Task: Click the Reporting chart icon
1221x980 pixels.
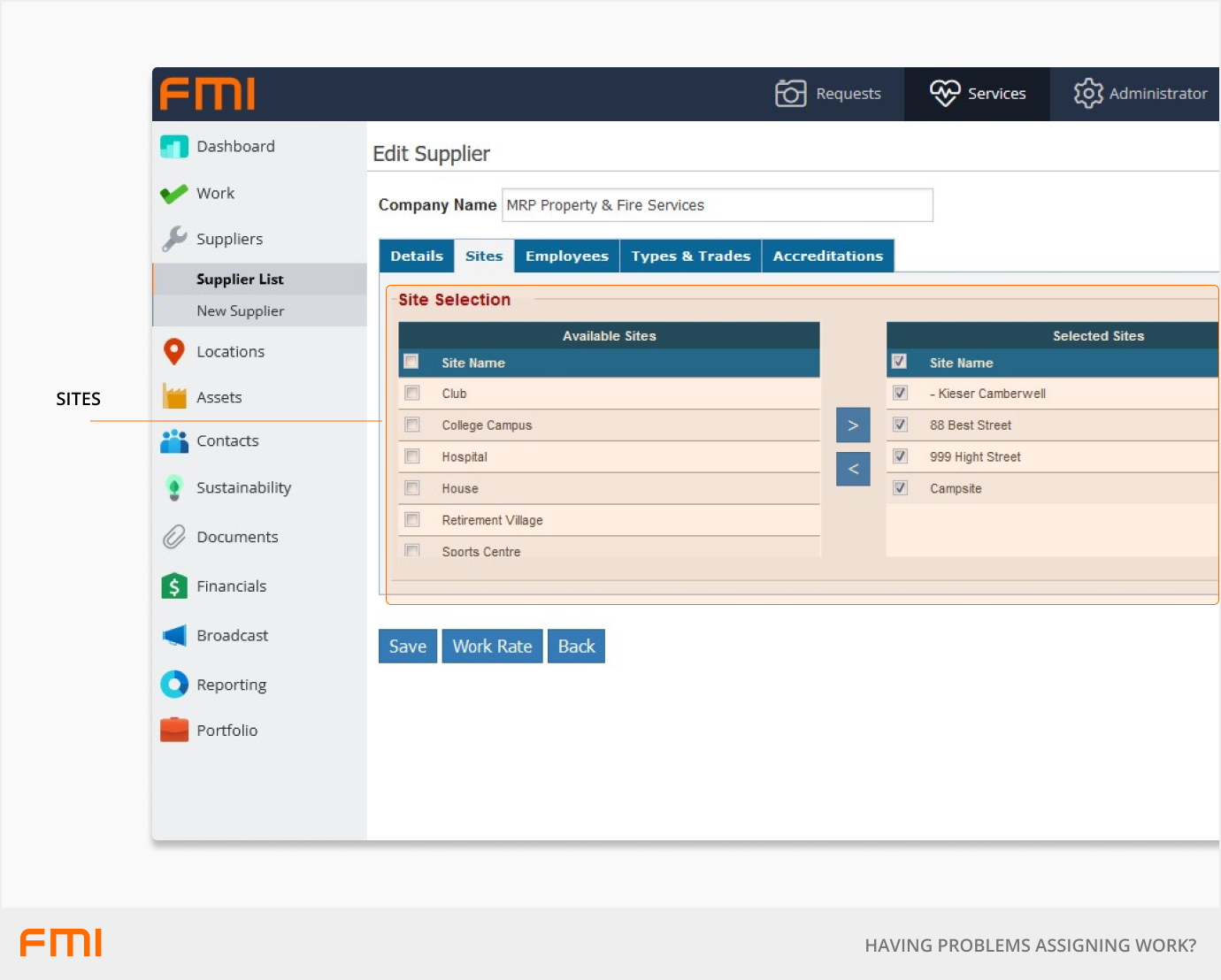Action: pyautogui.click(x=174, y=685)
